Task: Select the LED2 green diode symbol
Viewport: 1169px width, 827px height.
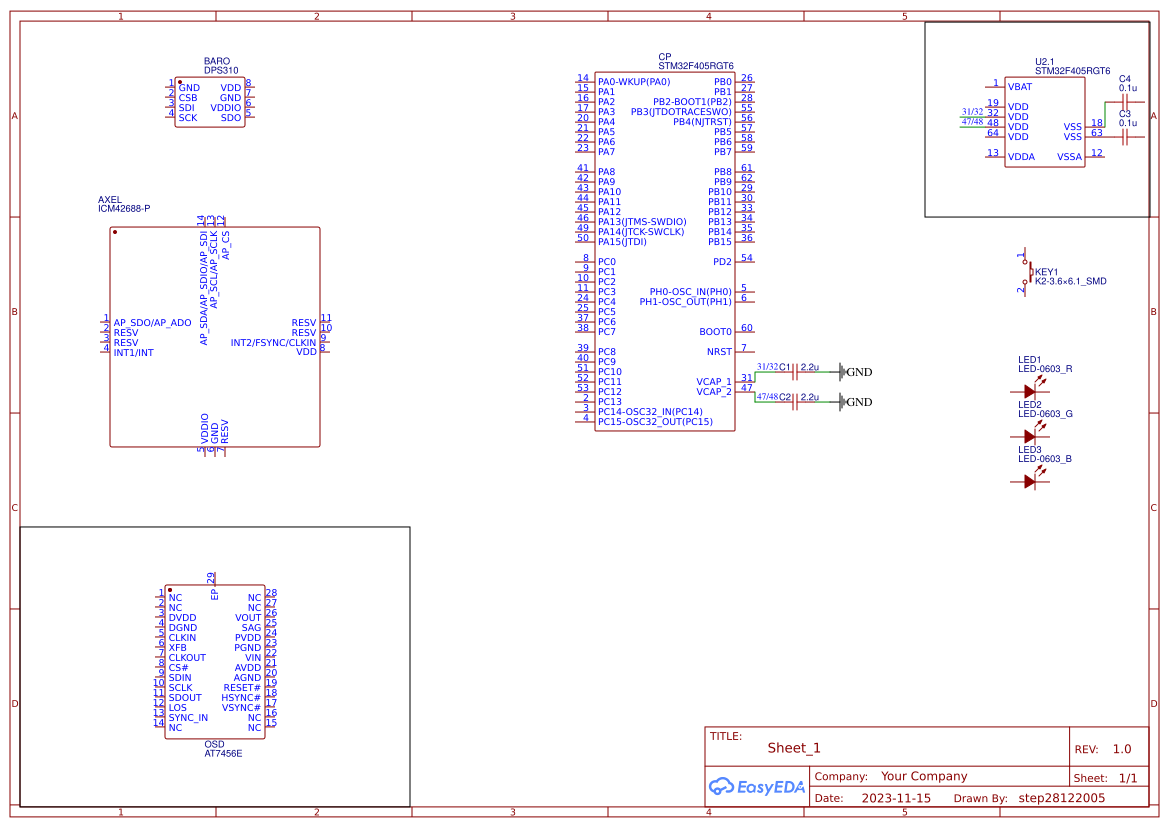Action: 1030,436
